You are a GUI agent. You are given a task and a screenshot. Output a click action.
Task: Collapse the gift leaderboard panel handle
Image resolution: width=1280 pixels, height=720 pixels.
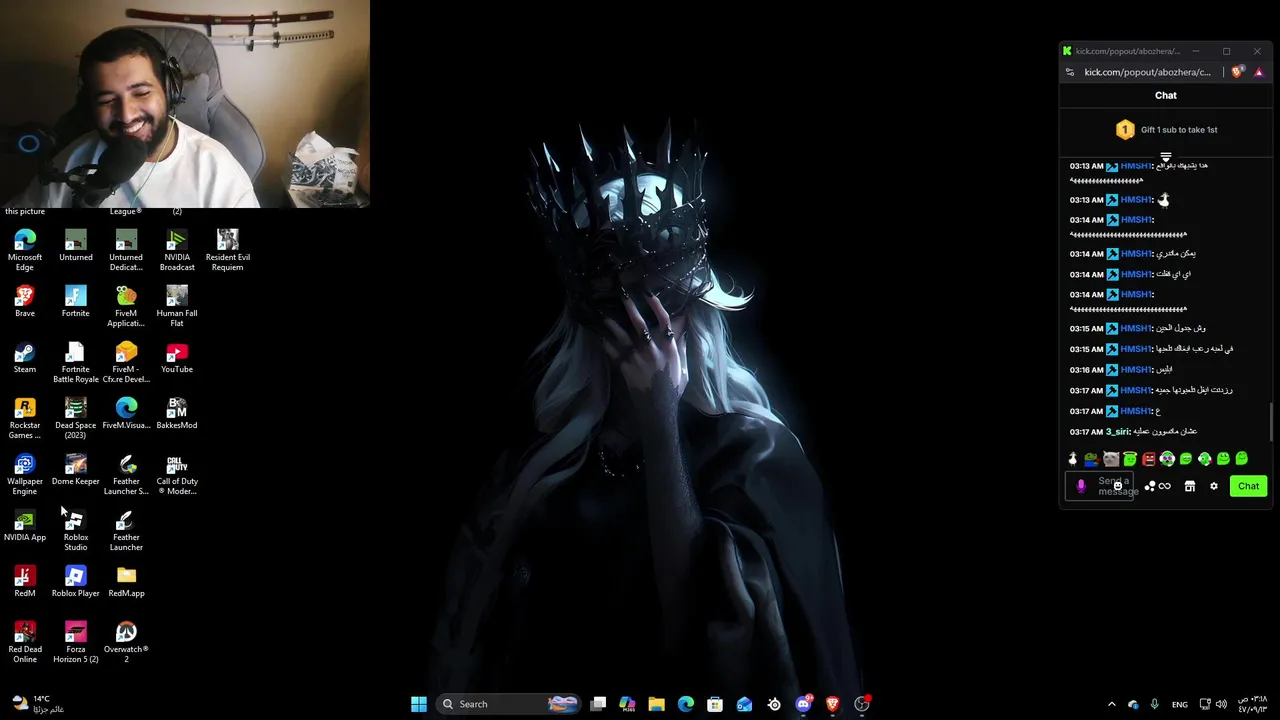[x=1166, y=157]
